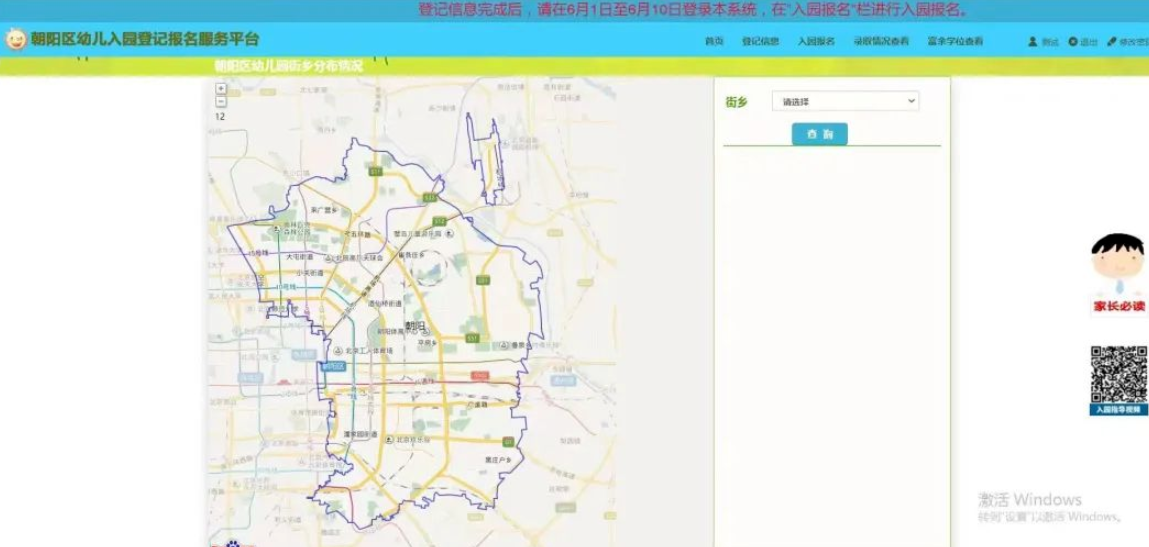This screenshot has height=547, width=1149.
Task: Click the Baidu map logo at bottom-left
Action: [232, 543]
